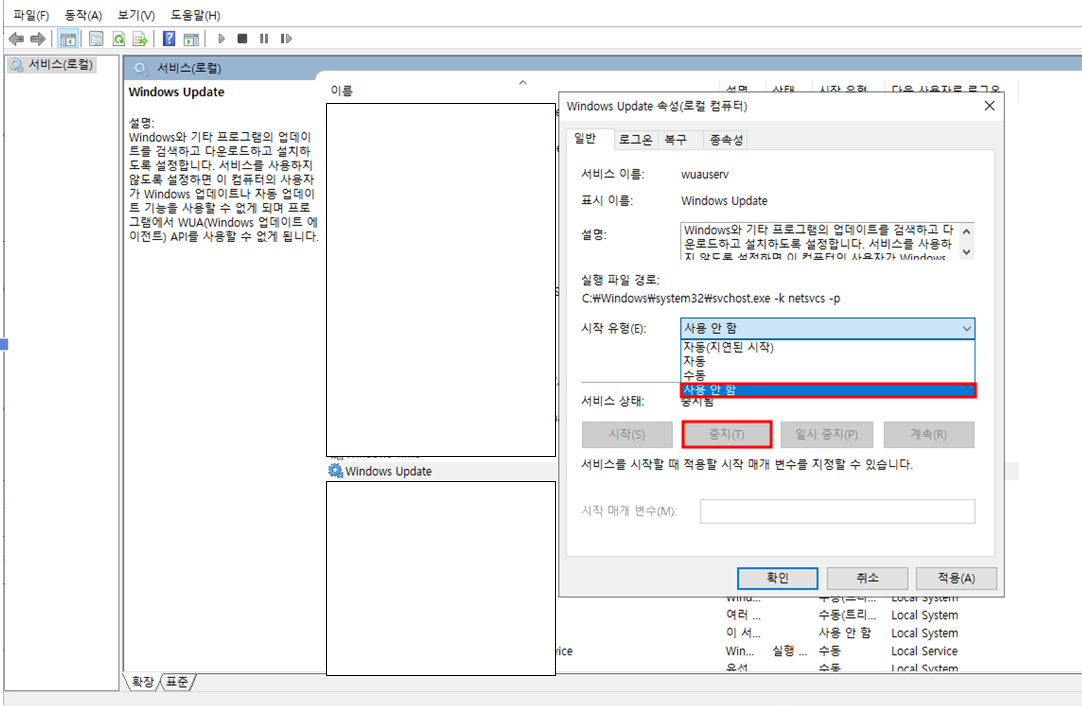The height and width of the screenshot is (706, 1082).
Task: Open the 도움말(H) menu
Action: point(195,14)
